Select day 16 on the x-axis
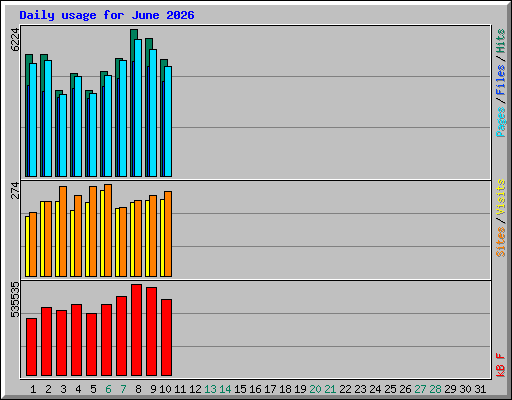 (255, 389)
